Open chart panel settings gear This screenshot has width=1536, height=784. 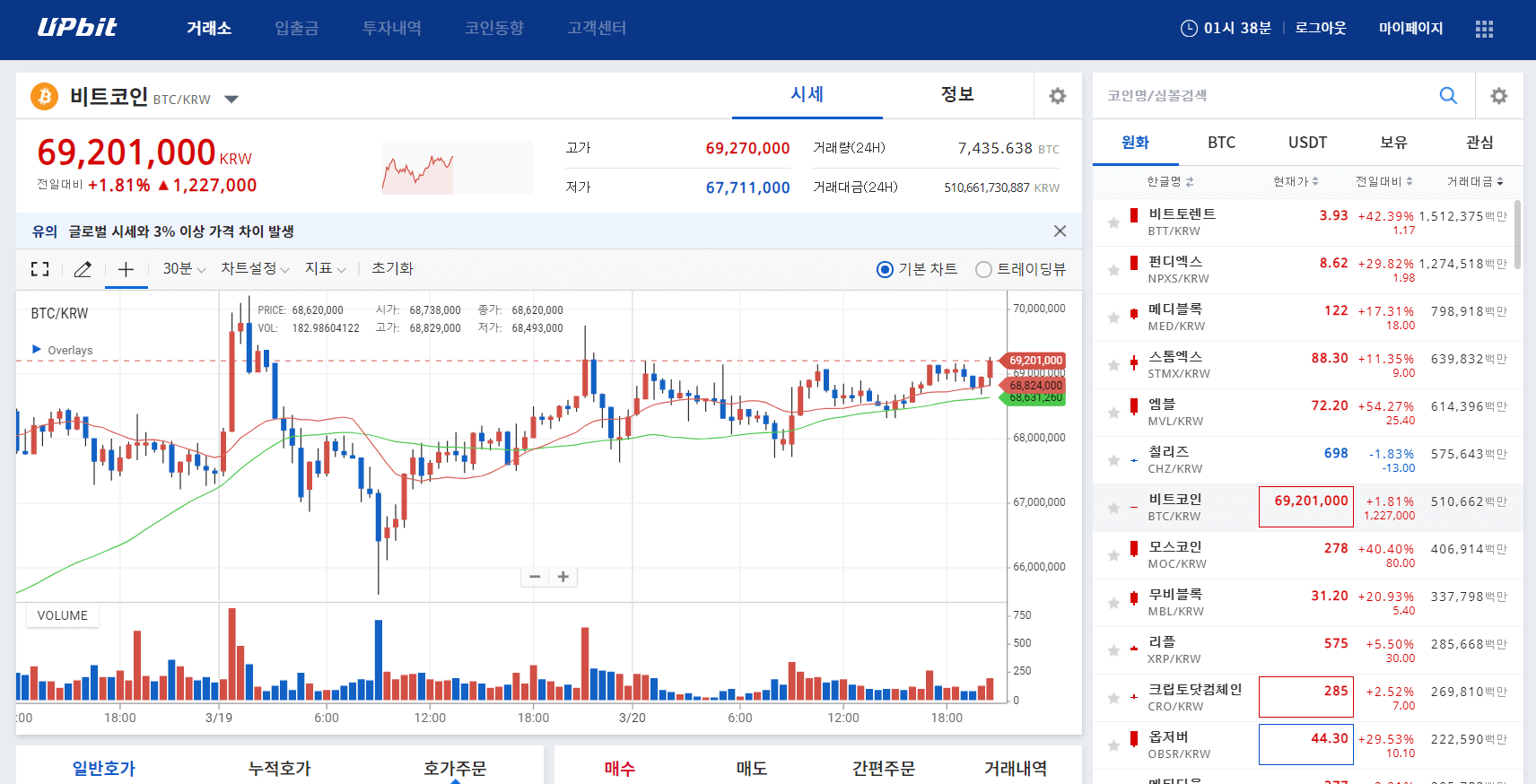[x=1058, y=96]
